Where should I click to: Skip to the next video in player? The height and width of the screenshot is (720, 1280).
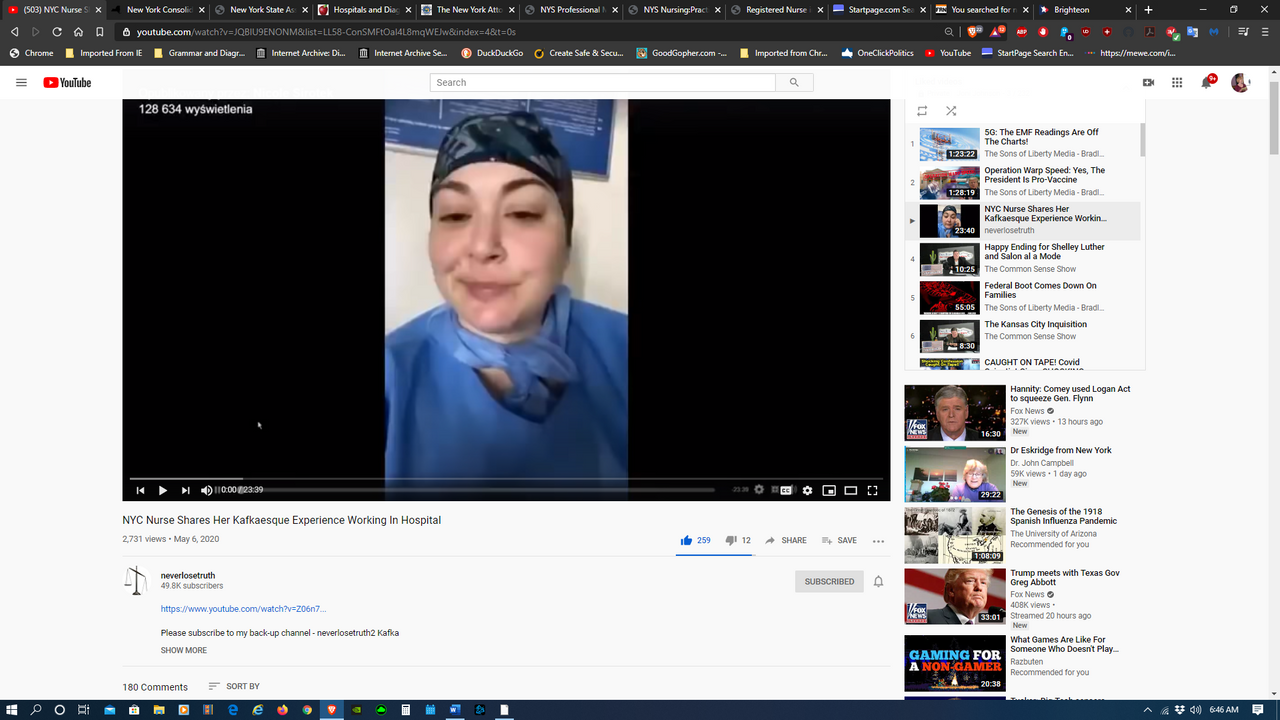(185, 490)
